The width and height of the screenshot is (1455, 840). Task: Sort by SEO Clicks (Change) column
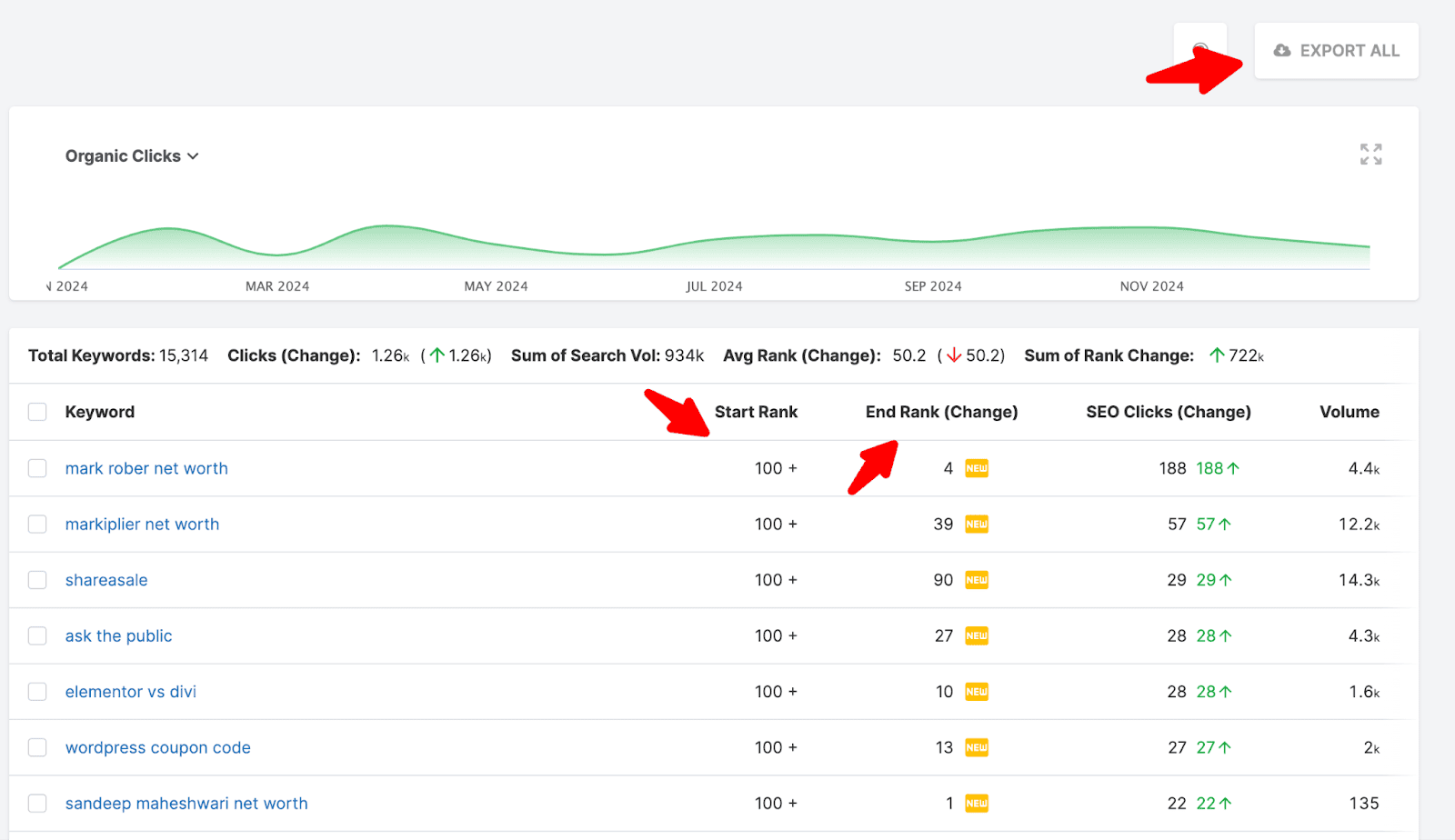pos(1169,412)
